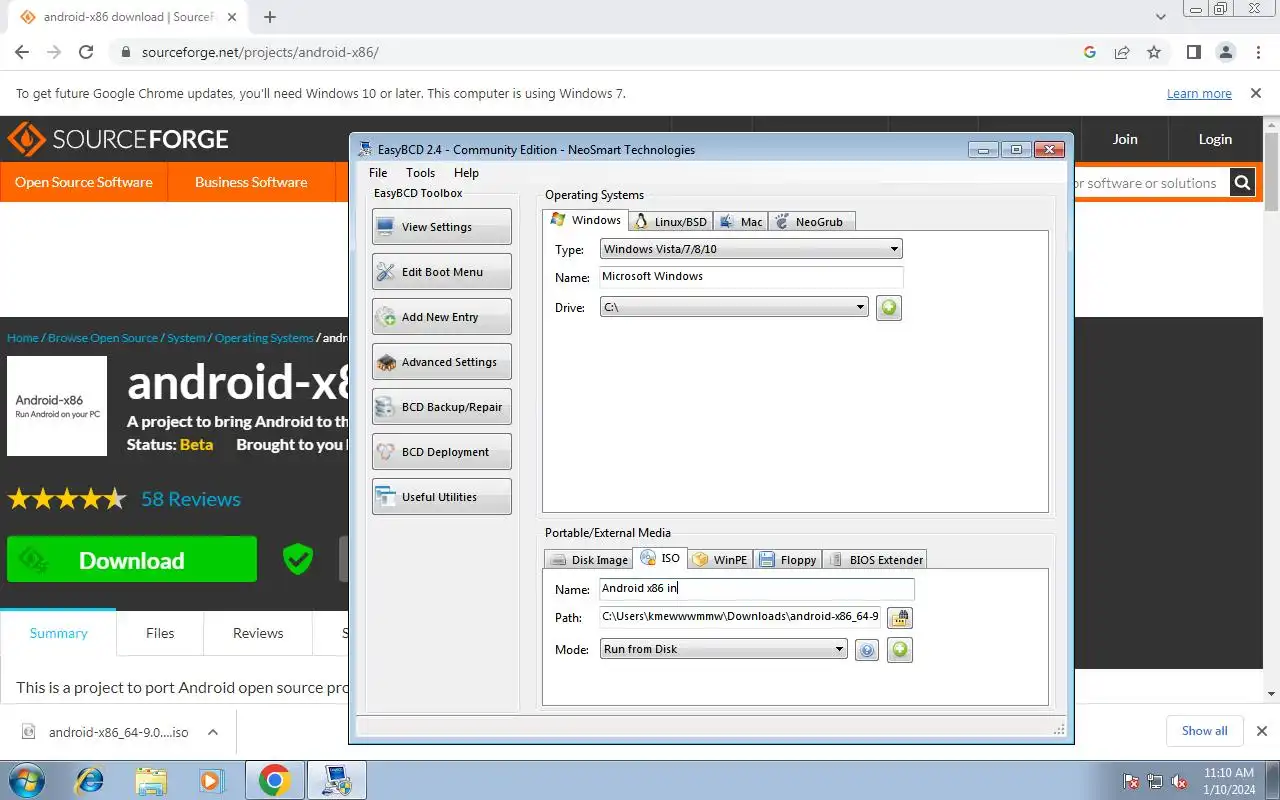The height and width of the screenshot is (800, 1280).
Task: Open Business Software menu on SourceForge
Action: (251, 182)
